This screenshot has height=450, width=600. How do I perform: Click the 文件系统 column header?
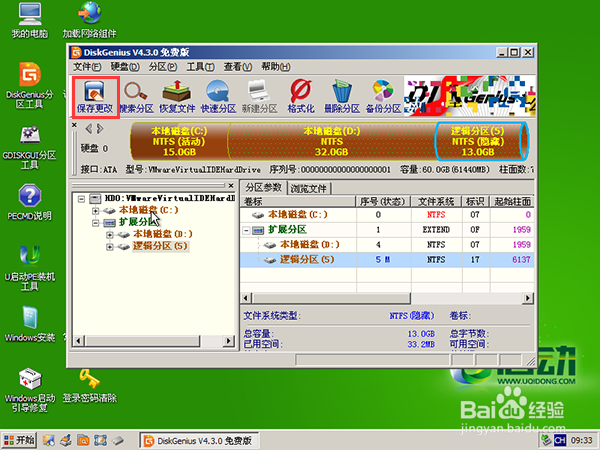pyautogui.click(x=436, y=201)
